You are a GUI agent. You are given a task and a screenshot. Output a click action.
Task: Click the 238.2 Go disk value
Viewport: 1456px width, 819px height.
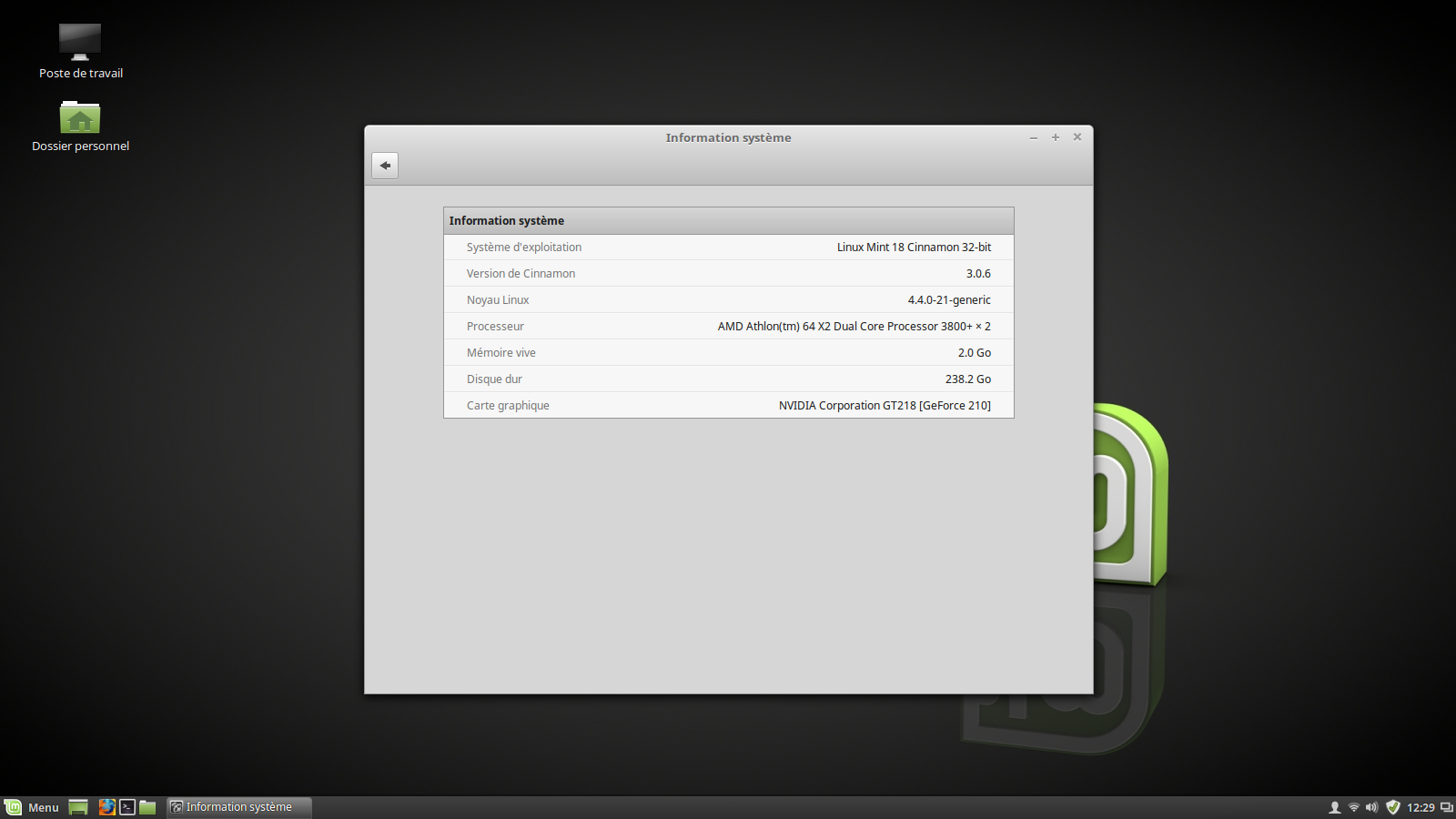pos(967,379)
